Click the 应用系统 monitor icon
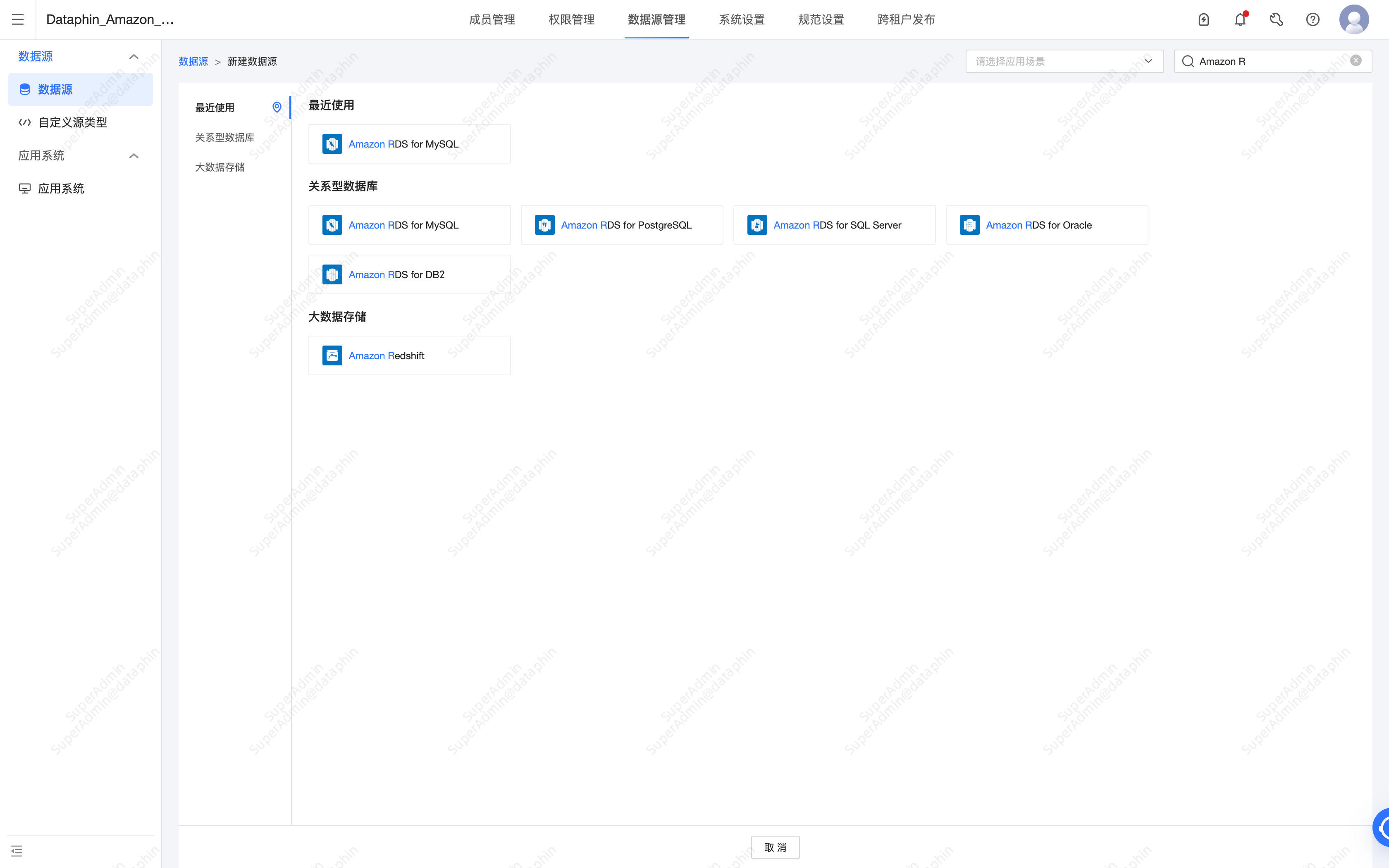Screen dimensions: 1389x868 (x=25, y=188)
